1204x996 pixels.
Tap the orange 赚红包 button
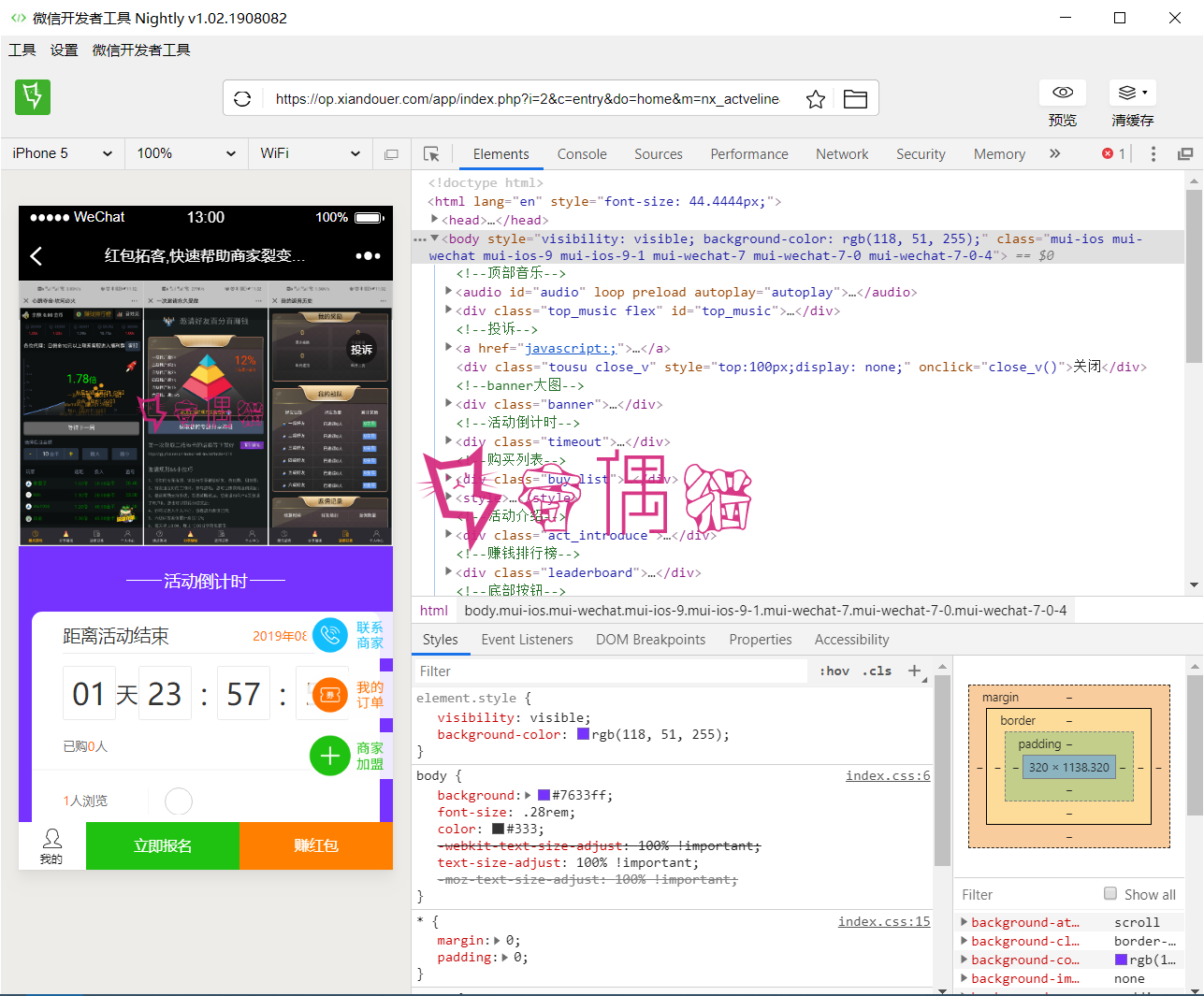tap(316, 845)
